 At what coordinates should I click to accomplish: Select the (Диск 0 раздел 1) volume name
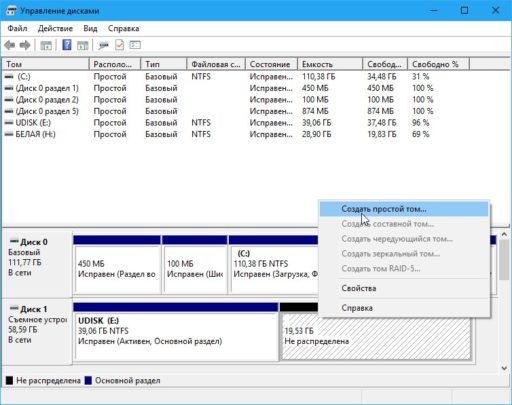[x=47, y=88]
